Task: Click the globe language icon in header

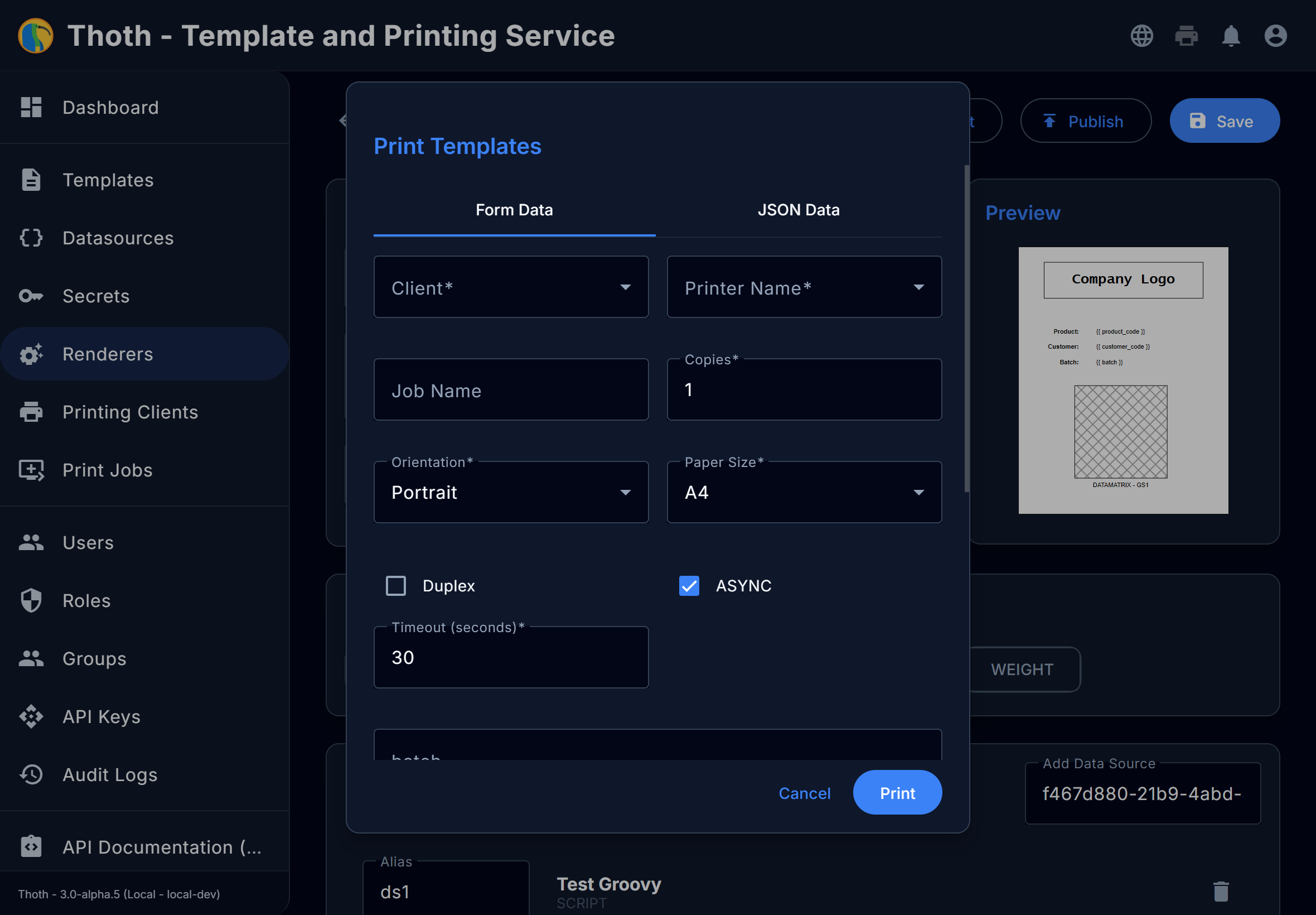Action: tap(1141, 36)
